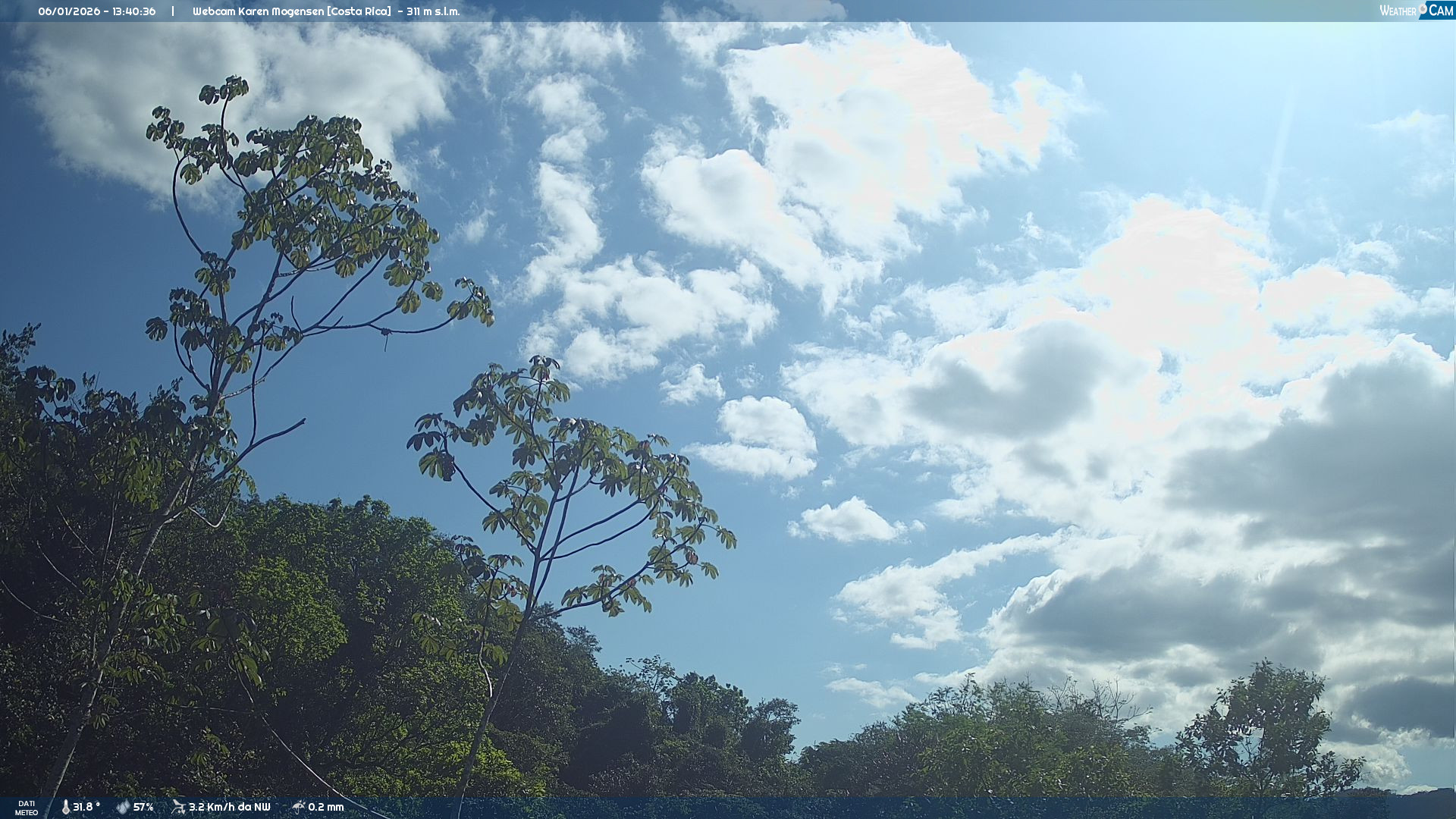Click the 3.2 Km/h da NW wind reading

click(229, 807)
